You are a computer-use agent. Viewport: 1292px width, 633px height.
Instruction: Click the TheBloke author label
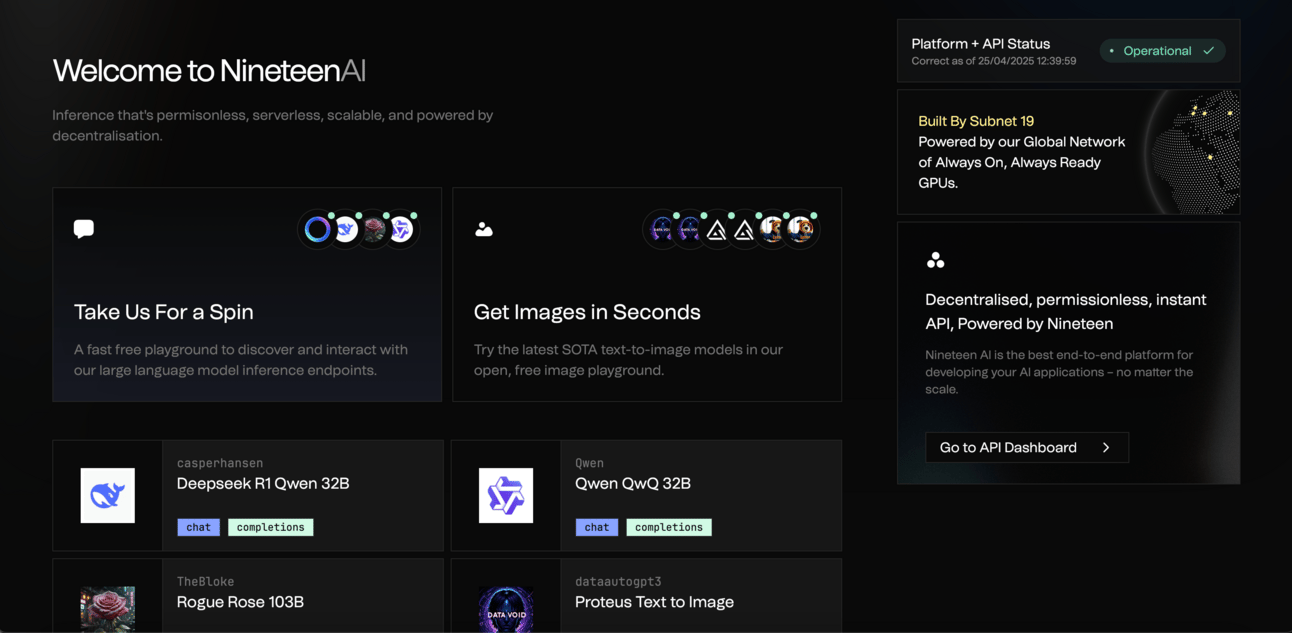pos(205,581)
